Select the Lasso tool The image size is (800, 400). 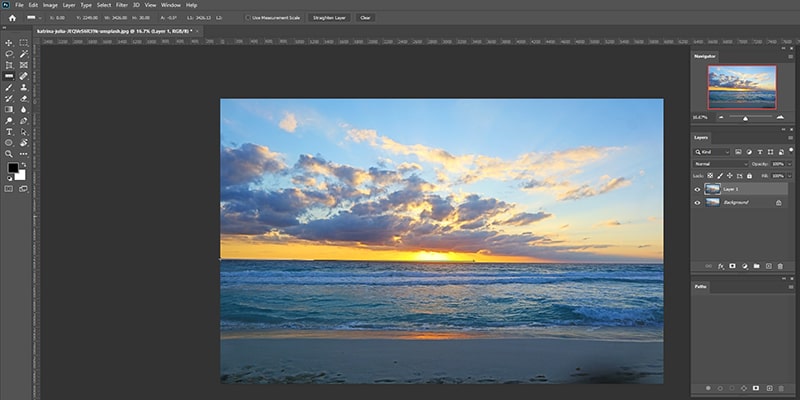pos(9,54)
